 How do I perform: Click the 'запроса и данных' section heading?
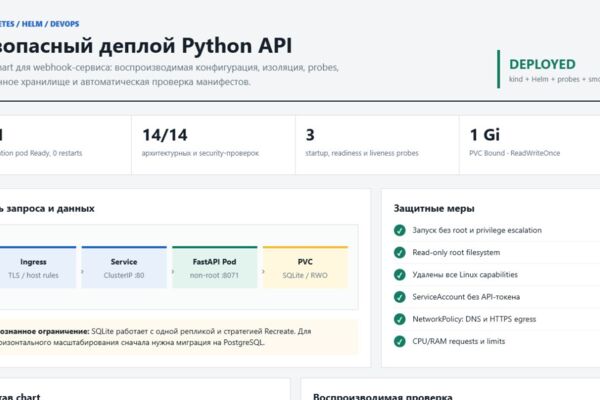(x=51, y=209)
